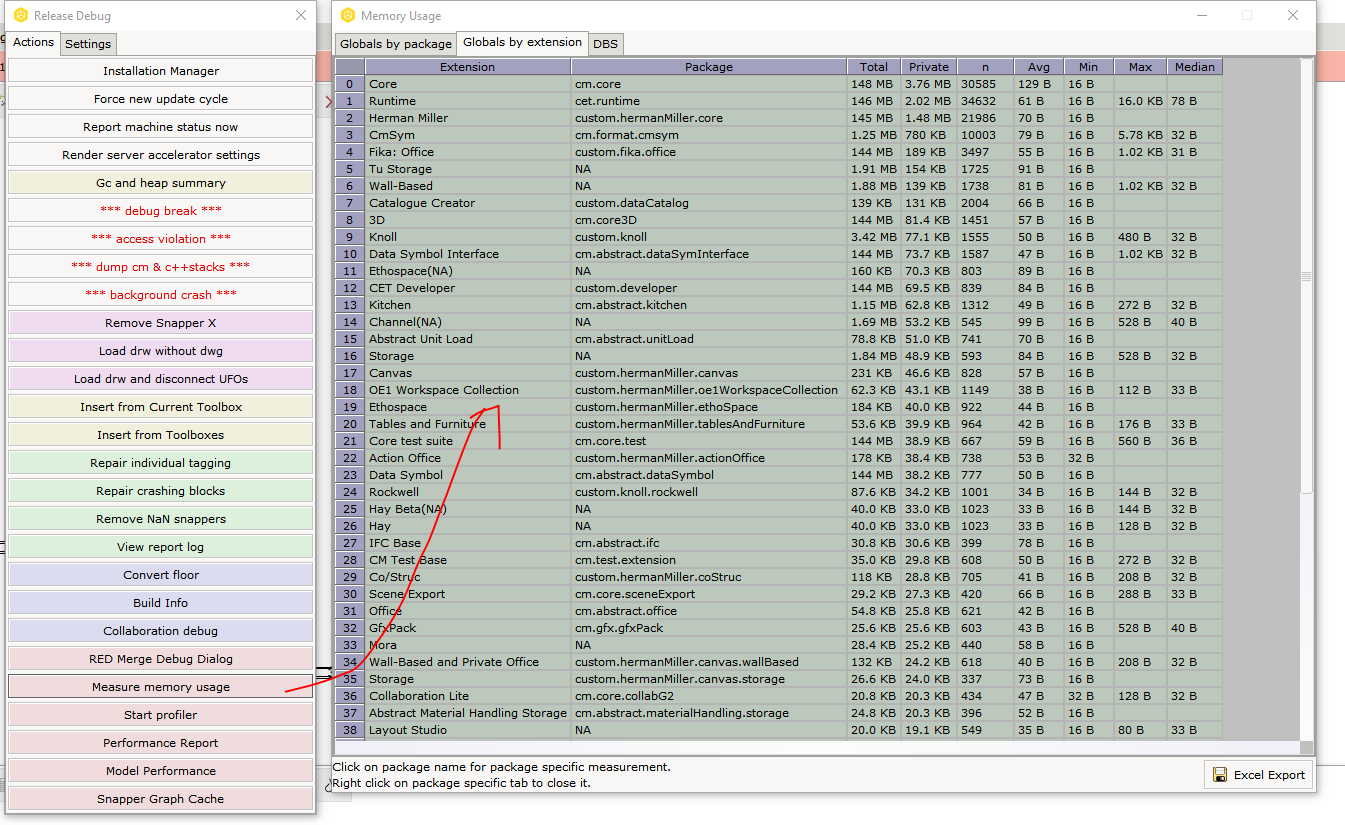Sort by the Median column header
The height and width of the screenshot is (825, 1345).
click(1195, 67)
